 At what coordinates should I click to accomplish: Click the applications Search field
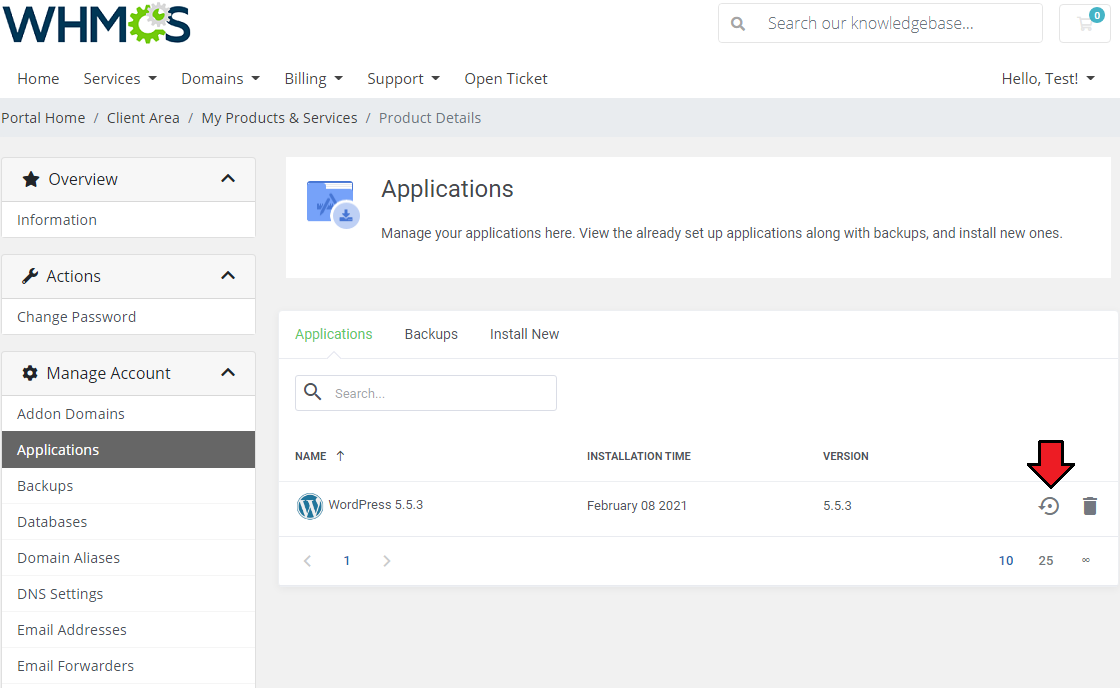[x=426, y=393]
